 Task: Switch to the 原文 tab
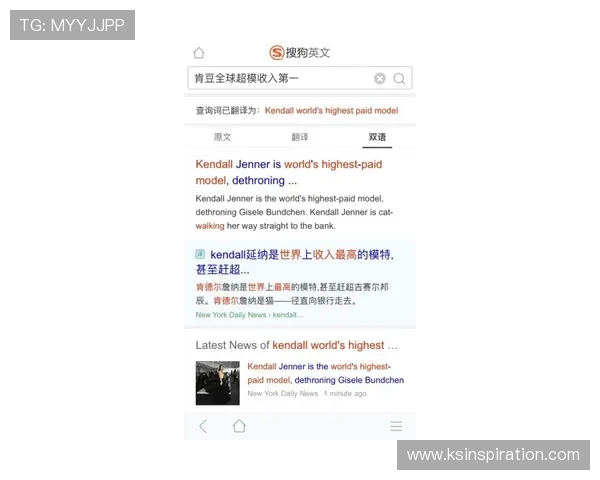[x=222, y=137]
